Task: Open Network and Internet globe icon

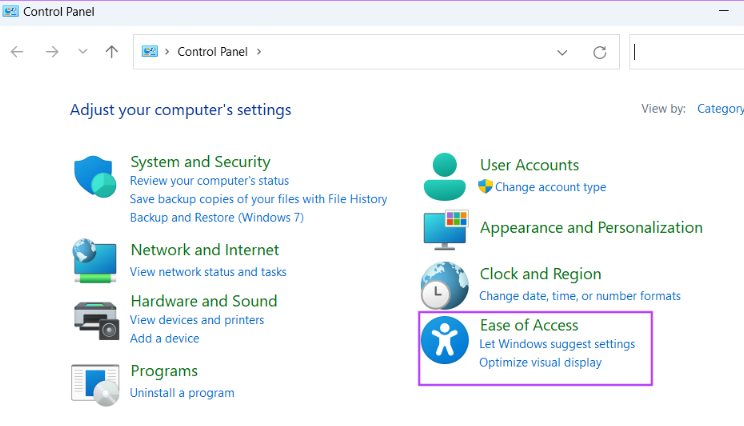Action: point(95,260)
